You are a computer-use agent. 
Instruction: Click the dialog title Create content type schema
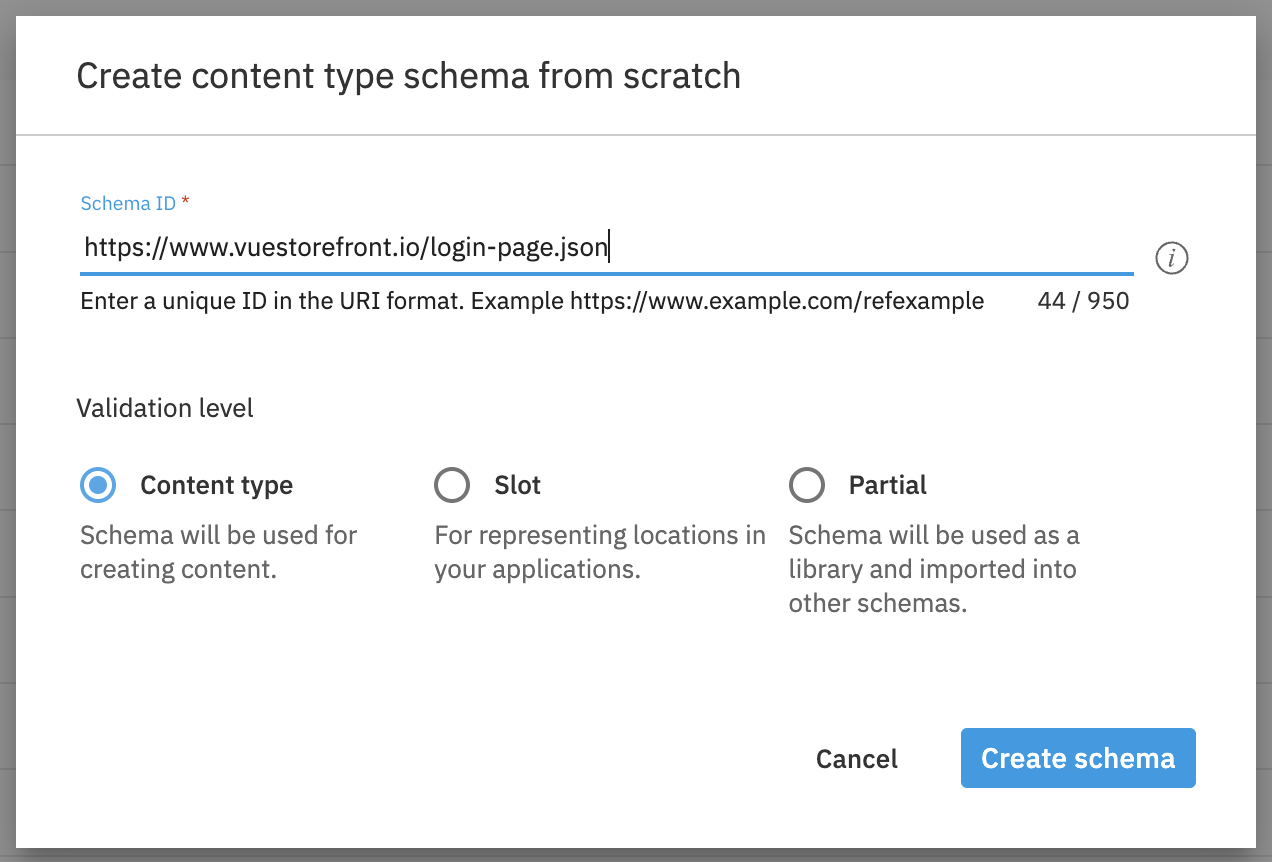(409, 75)
